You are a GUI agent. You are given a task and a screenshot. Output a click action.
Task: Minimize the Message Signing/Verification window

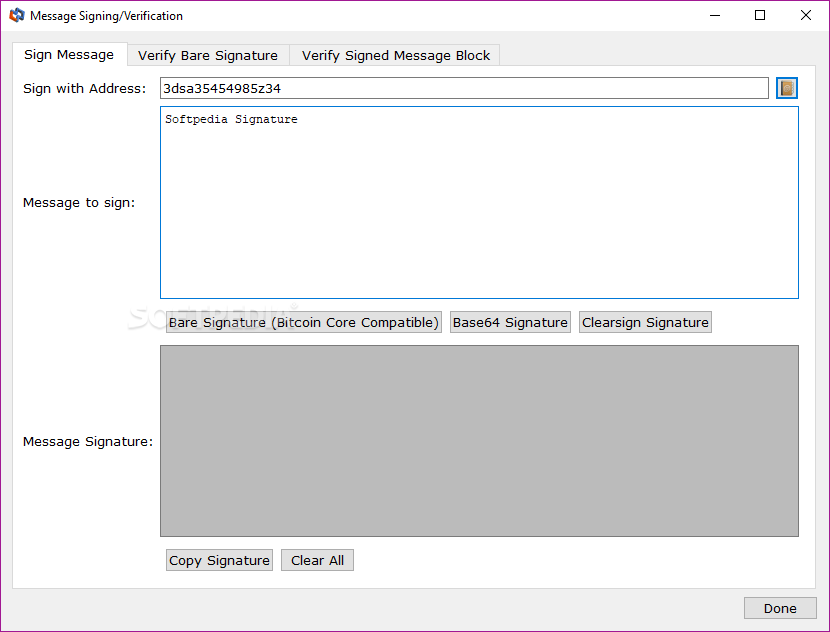pyautogui.click(x=715, y=15)
